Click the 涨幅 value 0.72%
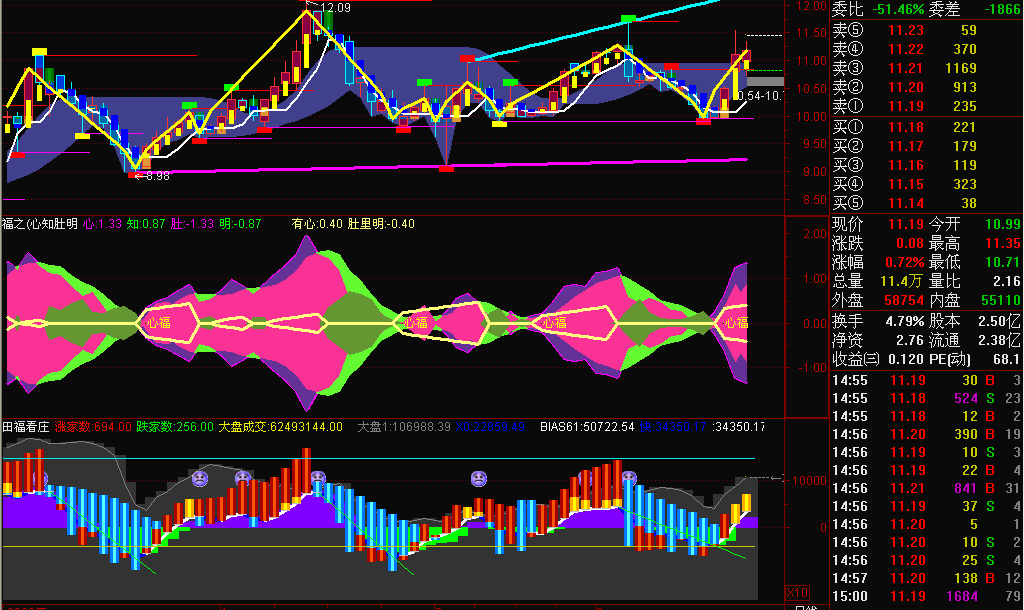Image resolution: width=1024 pixels, height=610 pixels. point(904,262)
